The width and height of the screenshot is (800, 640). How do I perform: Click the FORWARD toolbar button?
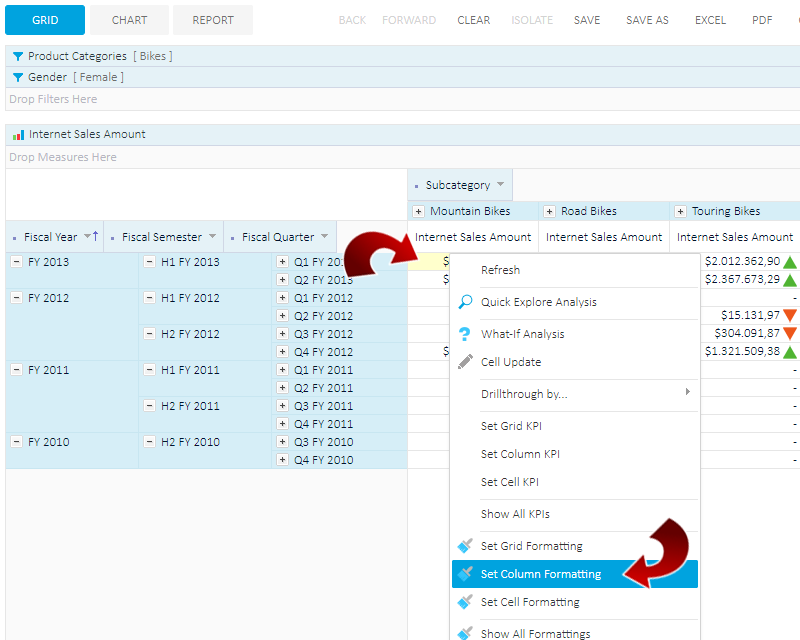tap(409, 20)
